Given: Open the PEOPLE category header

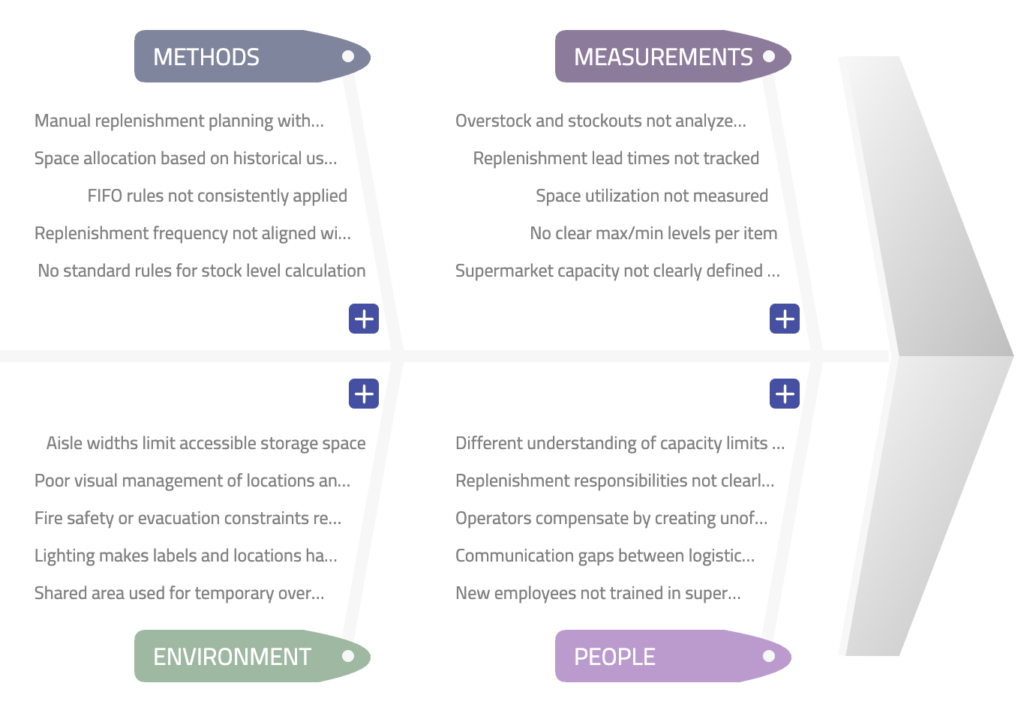Looking at the screenshot, I should pyautogui.click(x=614, y=657).
